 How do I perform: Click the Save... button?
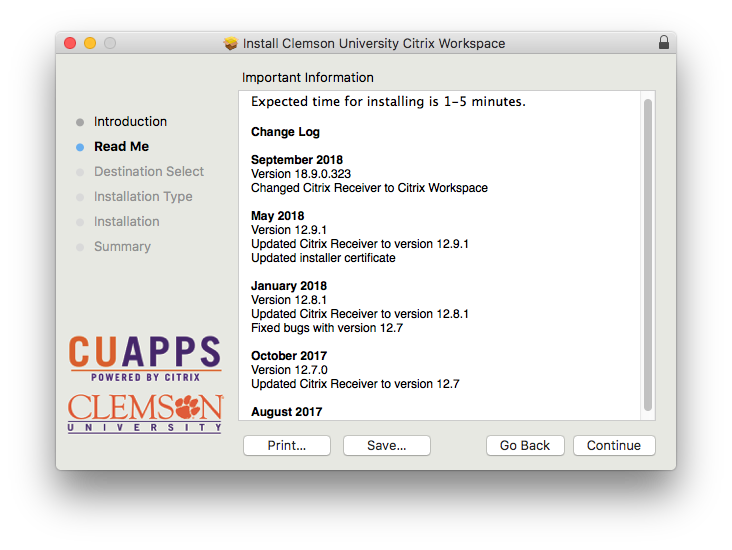point(387,445)
